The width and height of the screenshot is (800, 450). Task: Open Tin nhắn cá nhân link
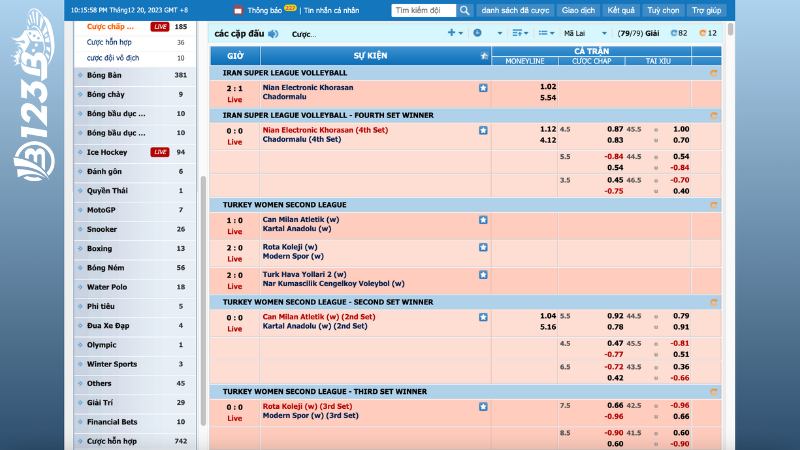pyautogui.click(x=331, y=10)
